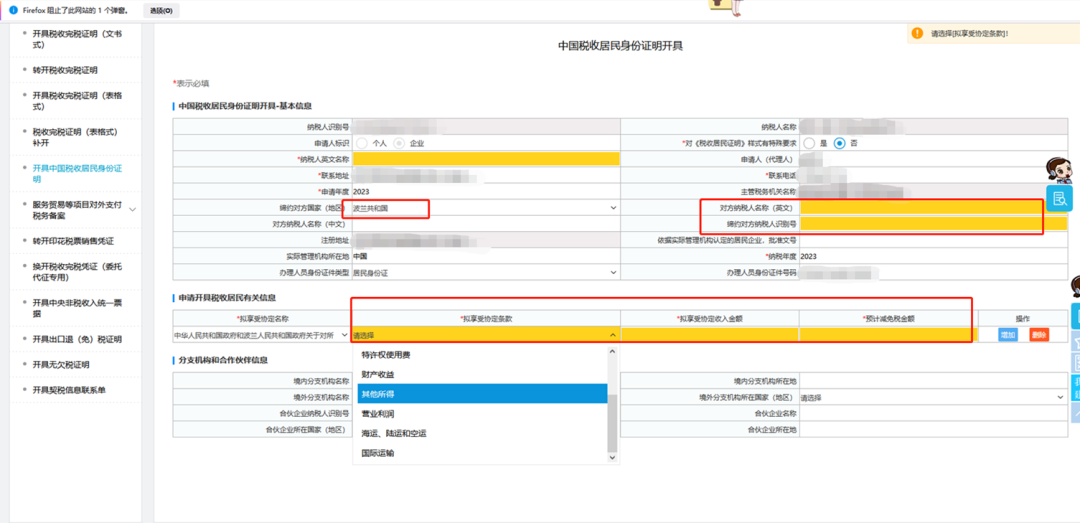This screenshot has height=523, width=1080.
Task: Click the 对方纳税人名称(英文) input field
Action: (933, 207)
